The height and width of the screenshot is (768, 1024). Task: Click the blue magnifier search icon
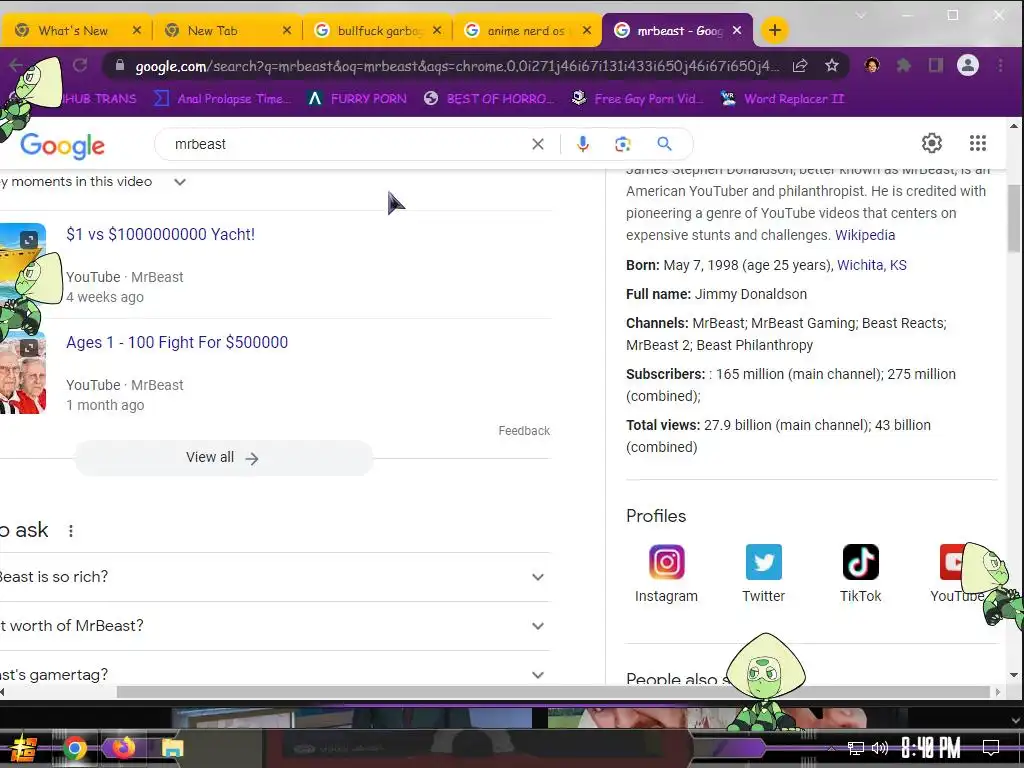tap(664, 144)
